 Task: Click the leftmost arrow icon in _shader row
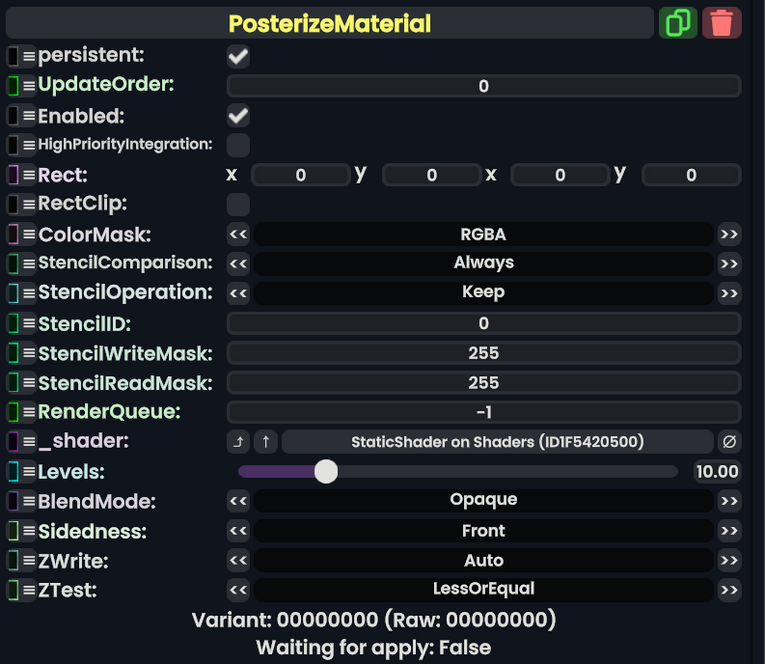point(238,442)
